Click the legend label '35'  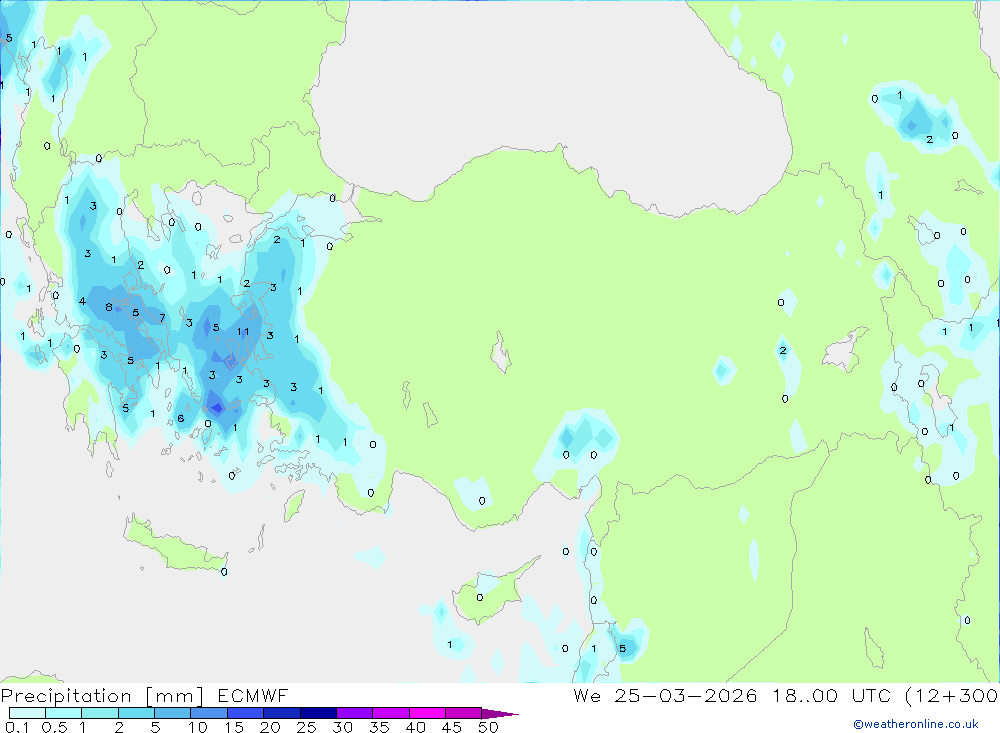pyautogui.click(x=379, y=727)
